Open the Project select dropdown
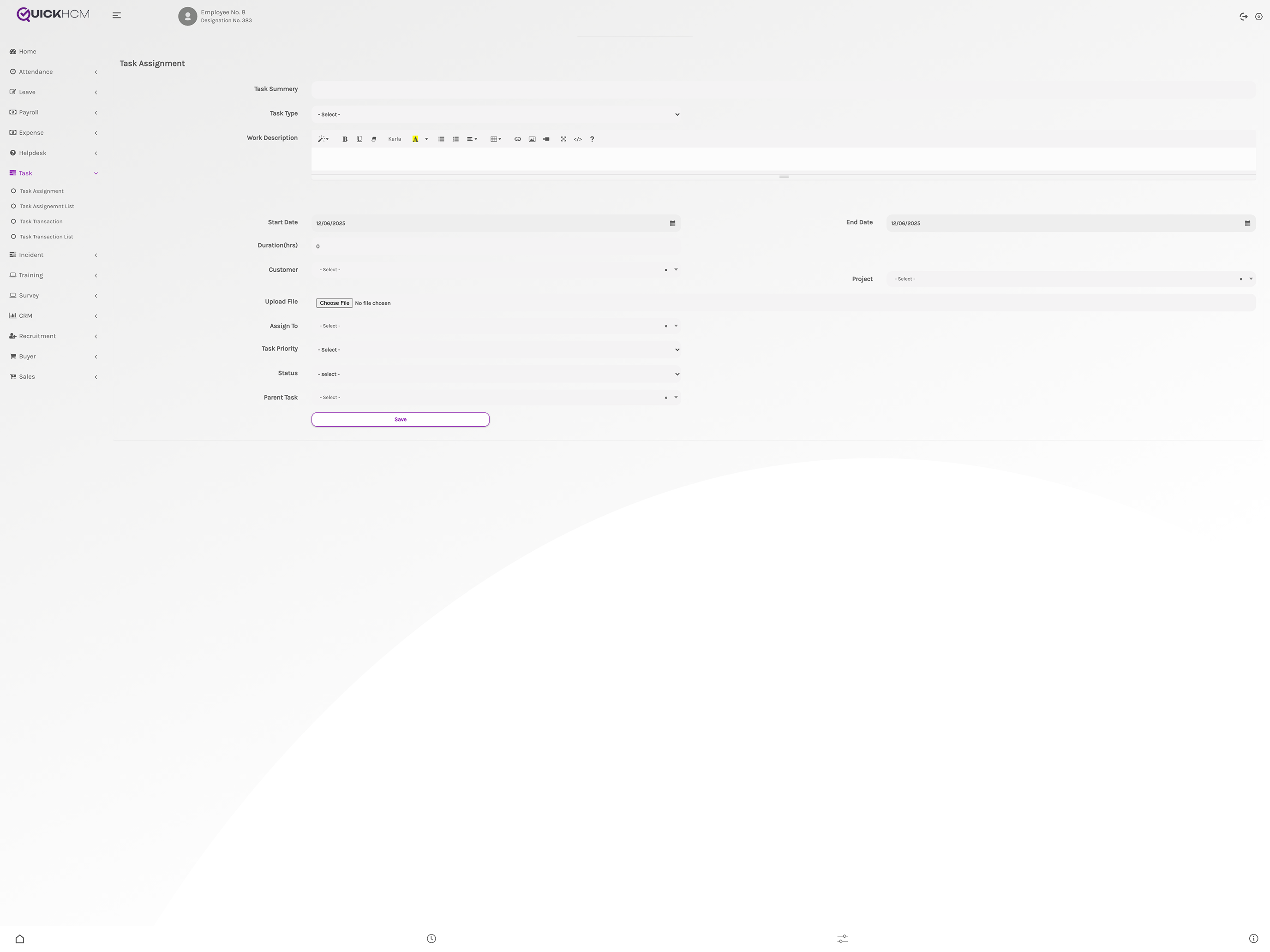Viewport: 1270px width, 952px height. pos(1072,280)
